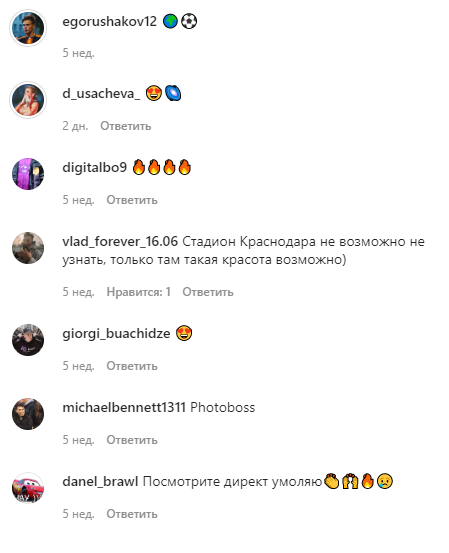The image size is (449, 553).
Task: Click digitalbo9 avatar image
Action: [28, 174]
